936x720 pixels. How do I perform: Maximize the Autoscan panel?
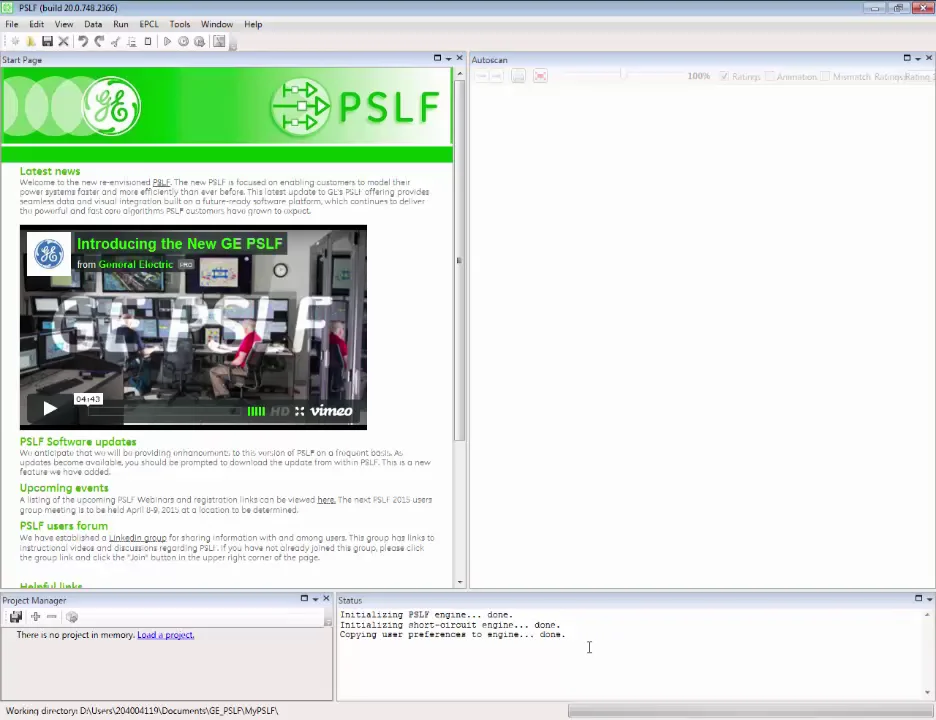tap(907, 58)
